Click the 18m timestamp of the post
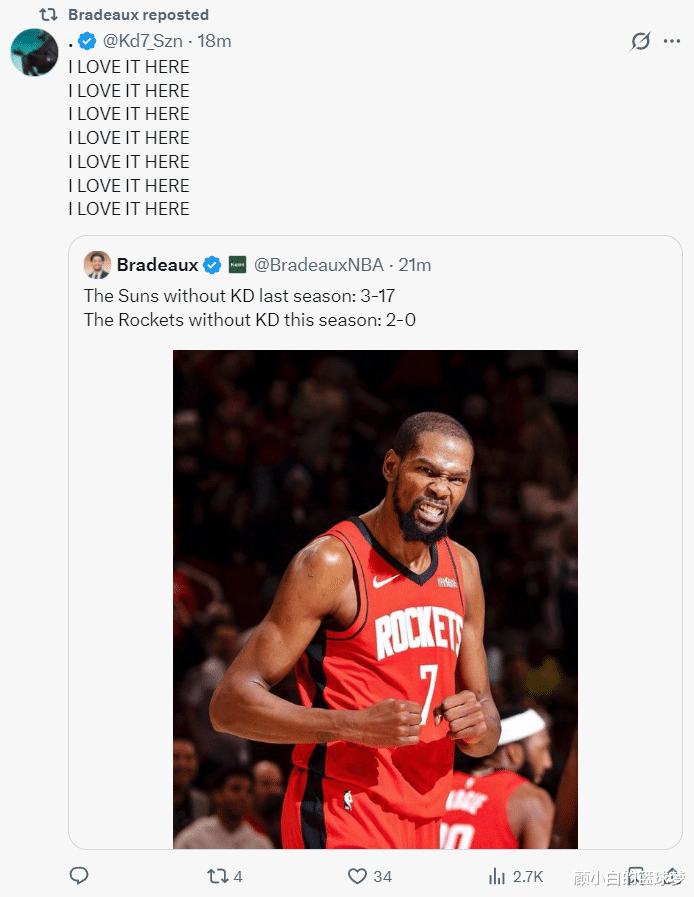Image resolution: width=694 pixels, height=897 pixels. [x=215, y=41]
